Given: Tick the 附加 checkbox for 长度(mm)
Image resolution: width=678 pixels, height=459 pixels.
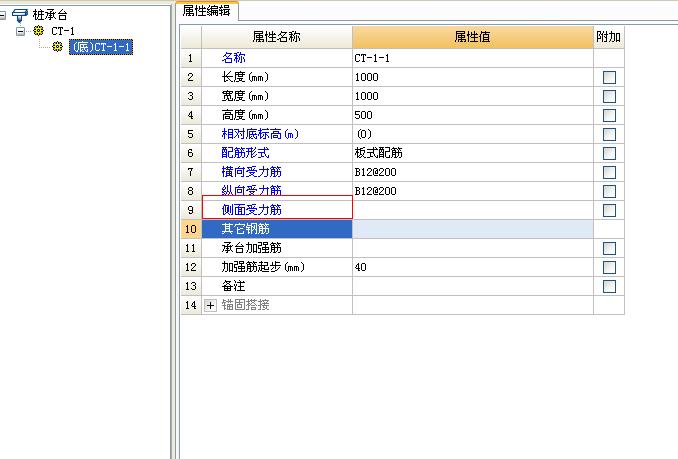Looking at the screenshot, I should pos(609,77).
